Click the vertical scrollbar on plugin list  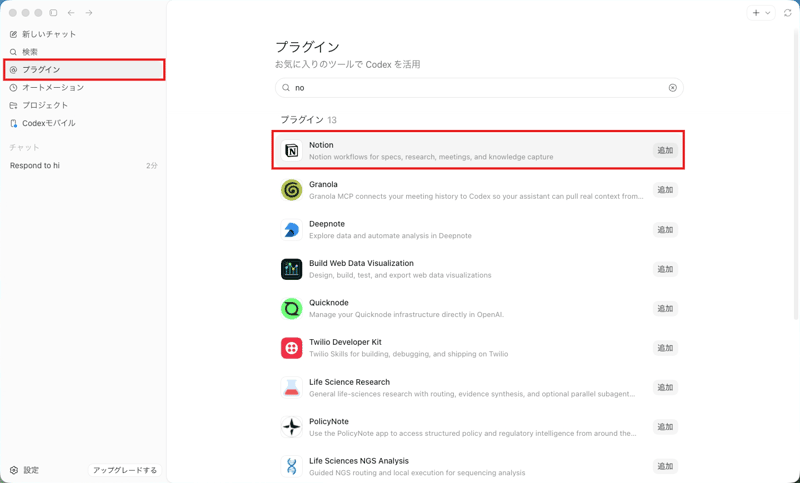tap(796, 173)
